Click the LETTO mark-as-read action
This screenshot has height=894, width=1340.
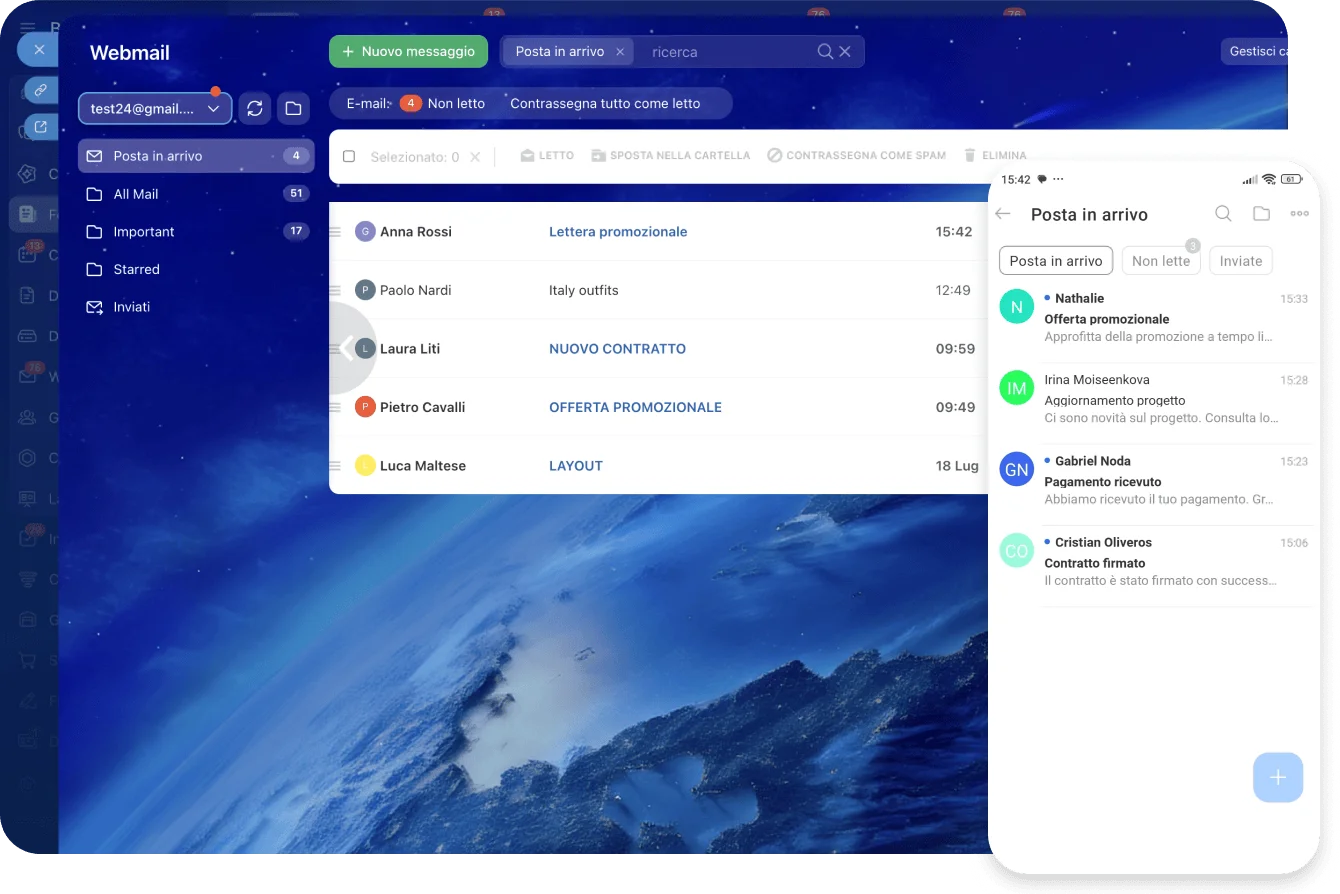[547, 156]
